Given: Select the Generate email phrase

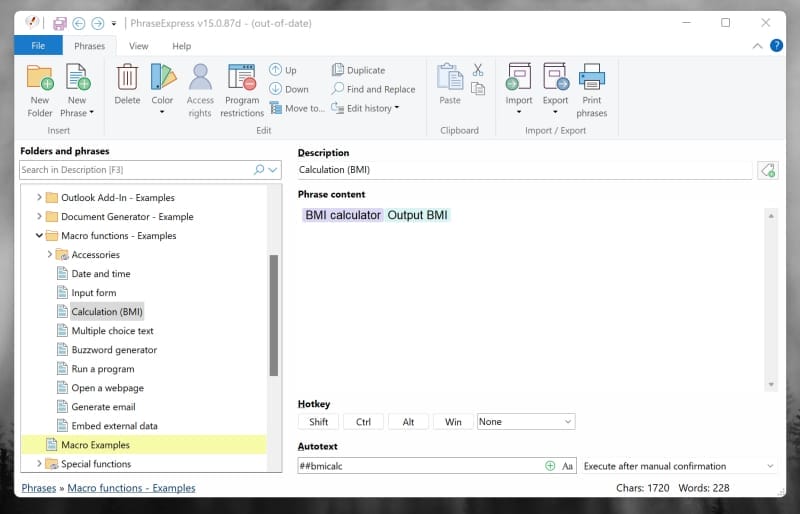Looking at the screenshot, I should click(x=104, y=407).
